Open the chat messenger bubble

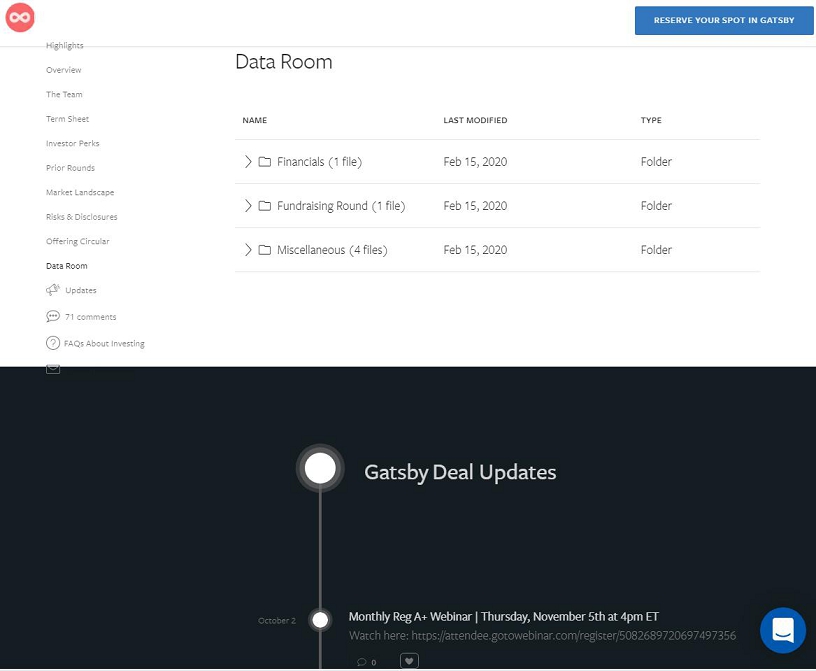pos(782,630)
